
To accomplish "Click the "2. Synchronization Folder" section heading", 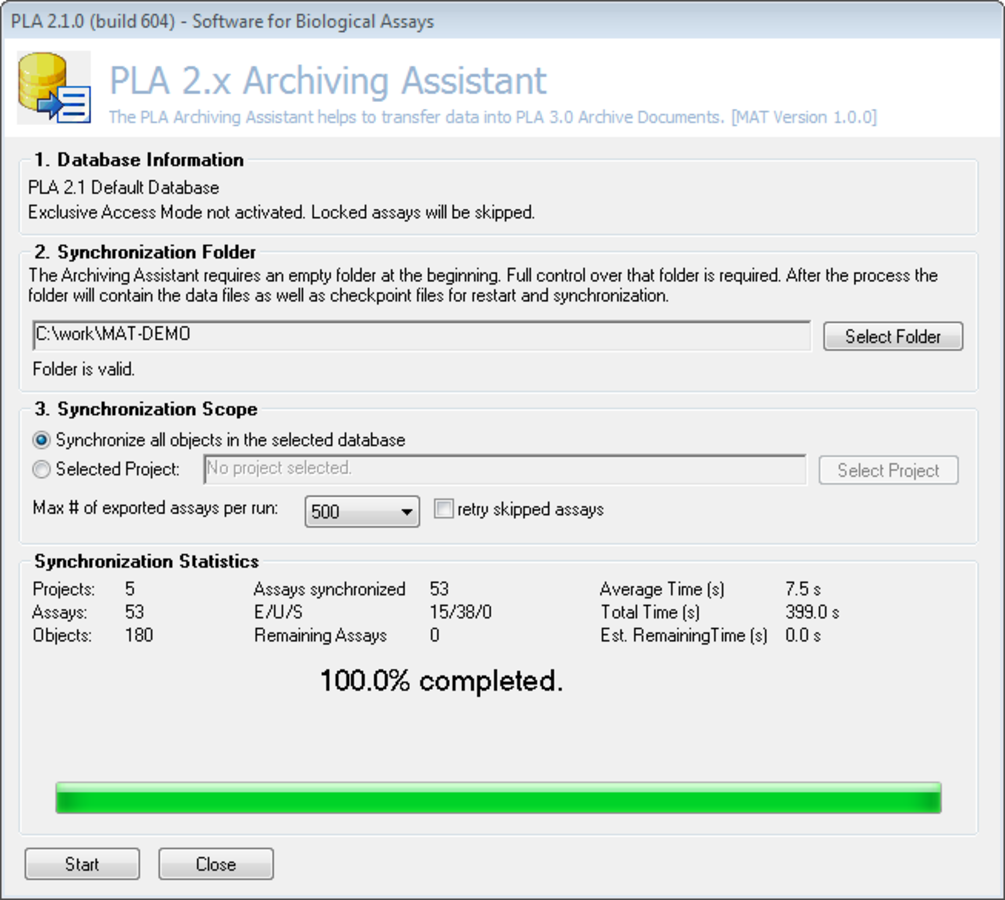I will point(128,252).
